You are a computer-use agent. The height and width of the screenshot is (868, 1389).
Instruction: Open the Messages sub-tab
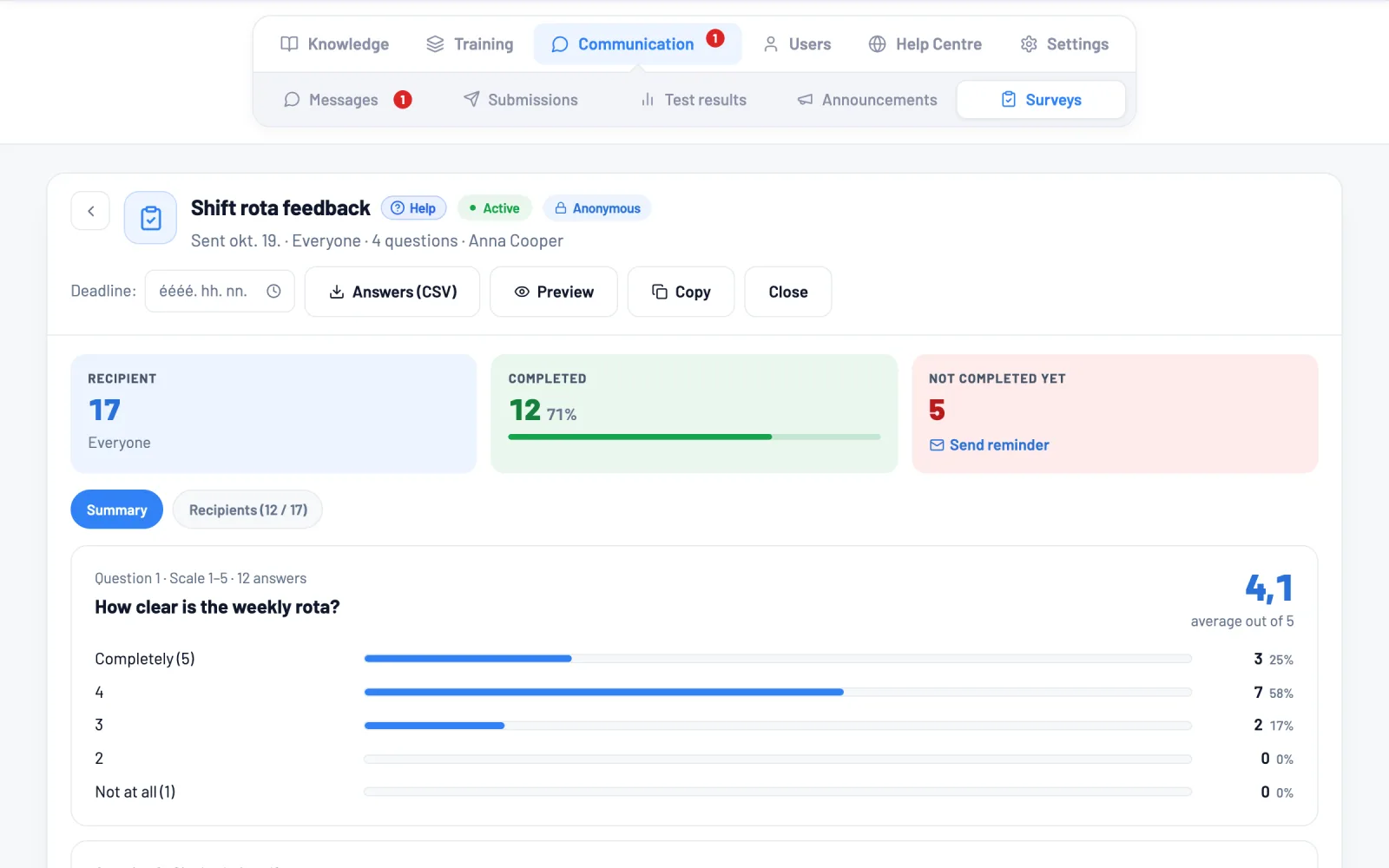click(347, 100)
